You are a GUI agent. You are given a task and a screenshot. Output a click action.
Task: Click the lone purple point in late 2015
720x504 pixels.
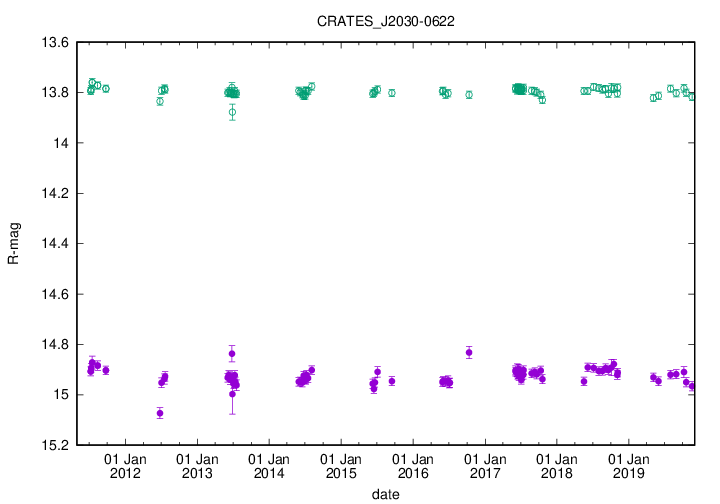click(x=392, y=381)
